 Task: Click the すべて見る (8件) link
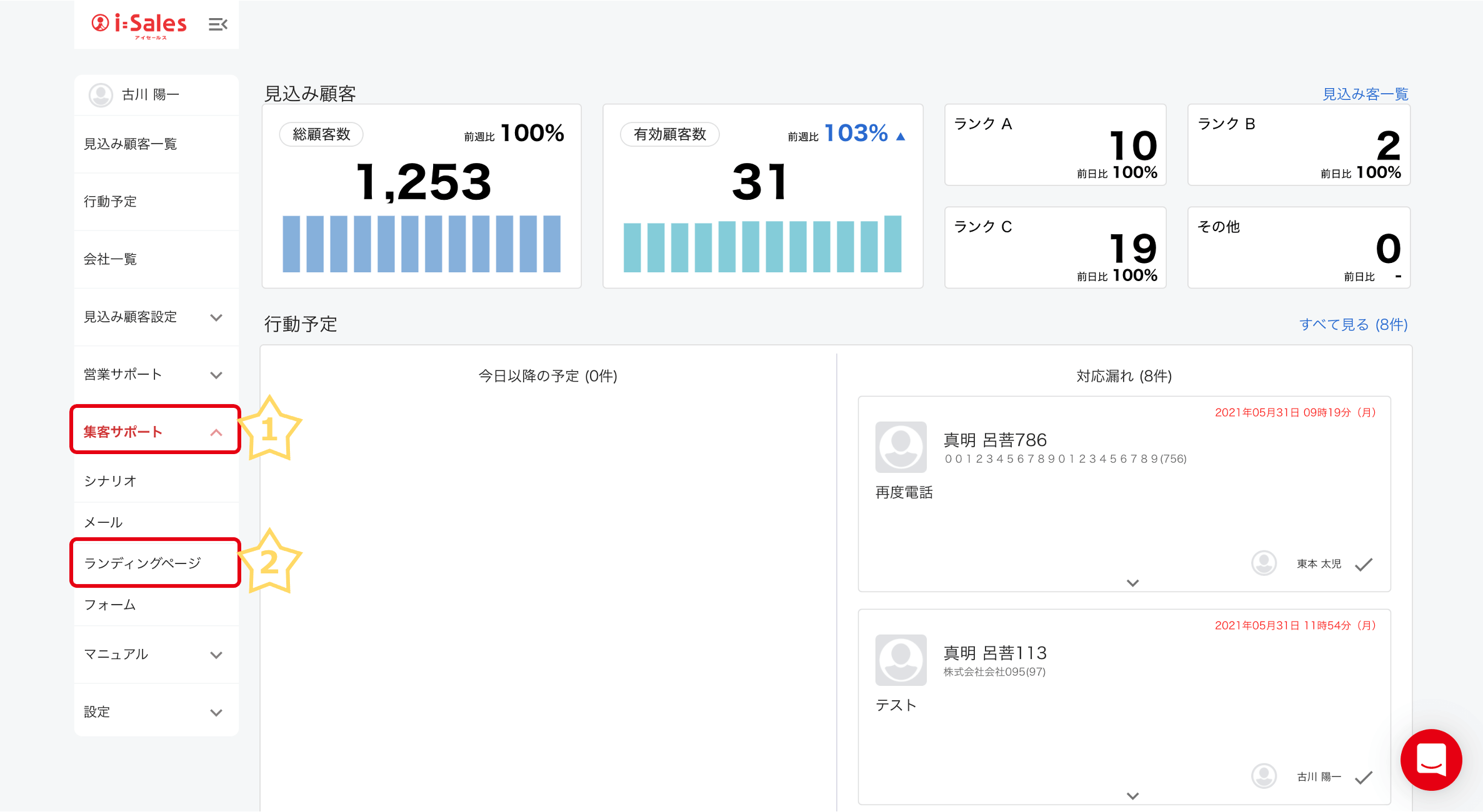1353,325
